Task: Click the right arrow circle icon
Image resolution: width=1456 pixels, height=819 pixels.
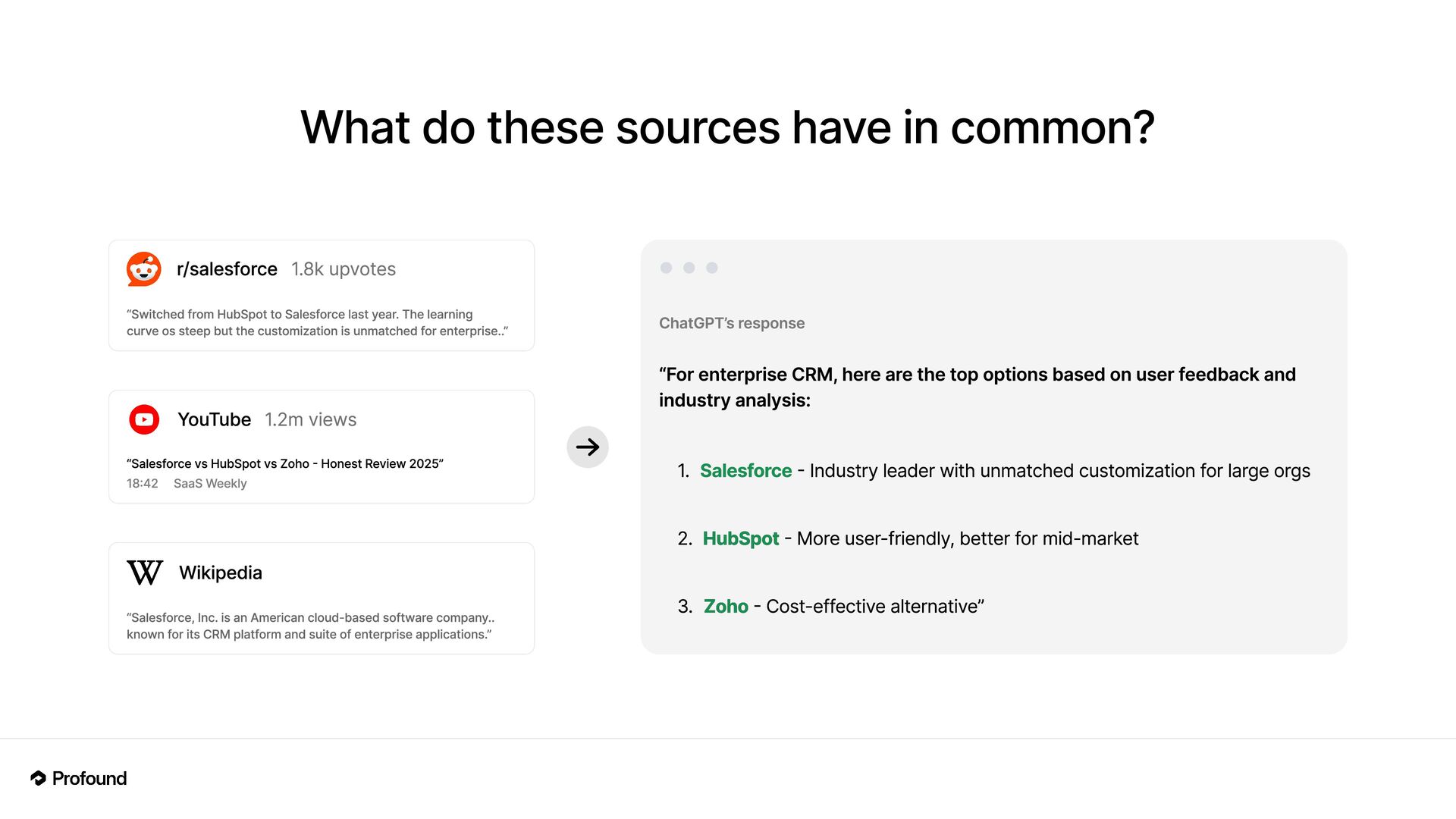Action: pyautogui.click(x=588, y=447)
